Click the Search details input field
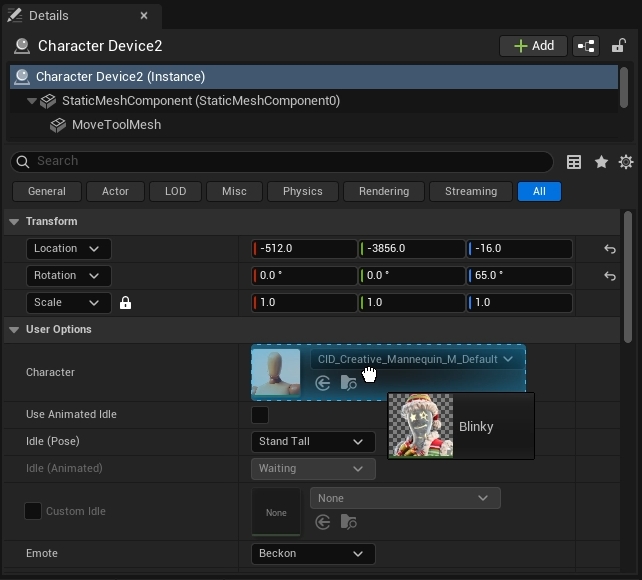 pos(290,161)
